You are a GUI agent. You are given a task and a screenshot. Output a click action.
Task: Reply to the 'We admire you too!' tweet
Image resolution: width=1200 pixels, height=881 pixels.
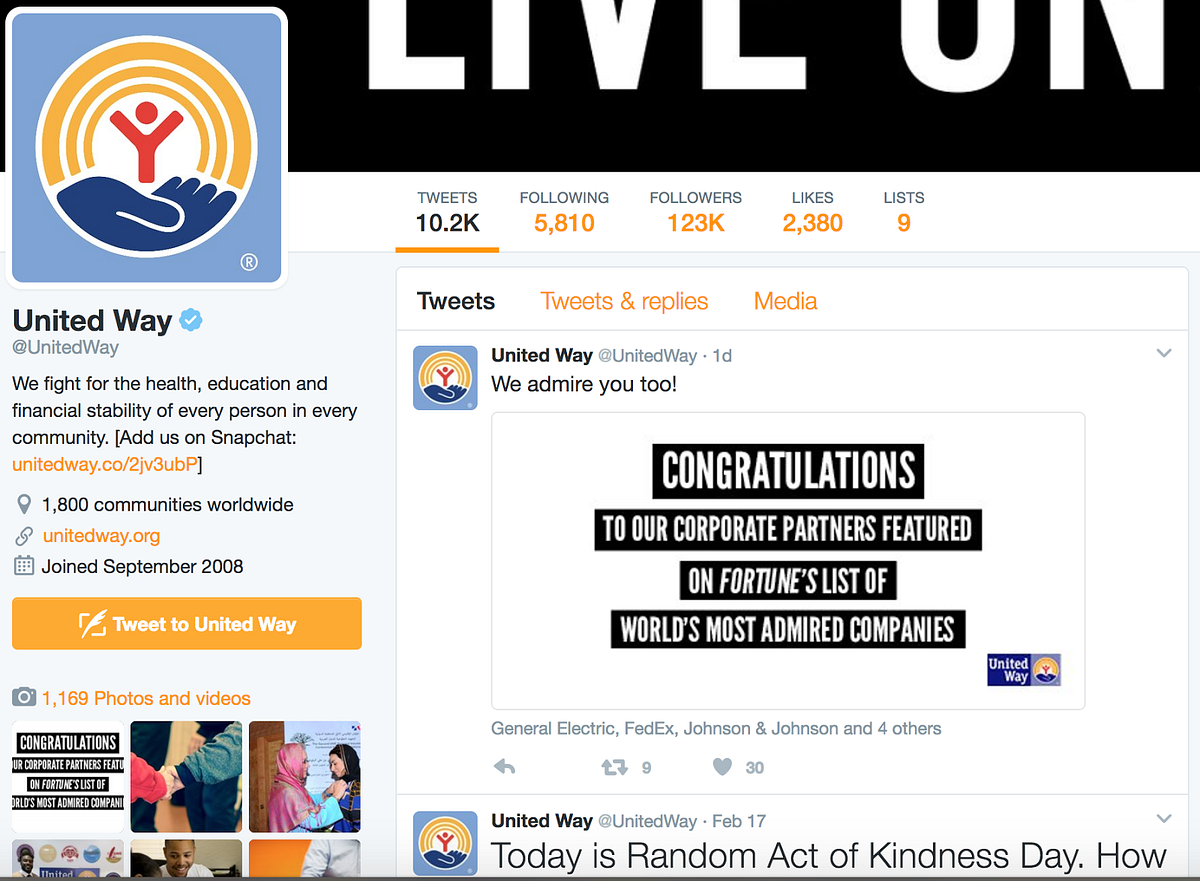click(x=505, y=767)
